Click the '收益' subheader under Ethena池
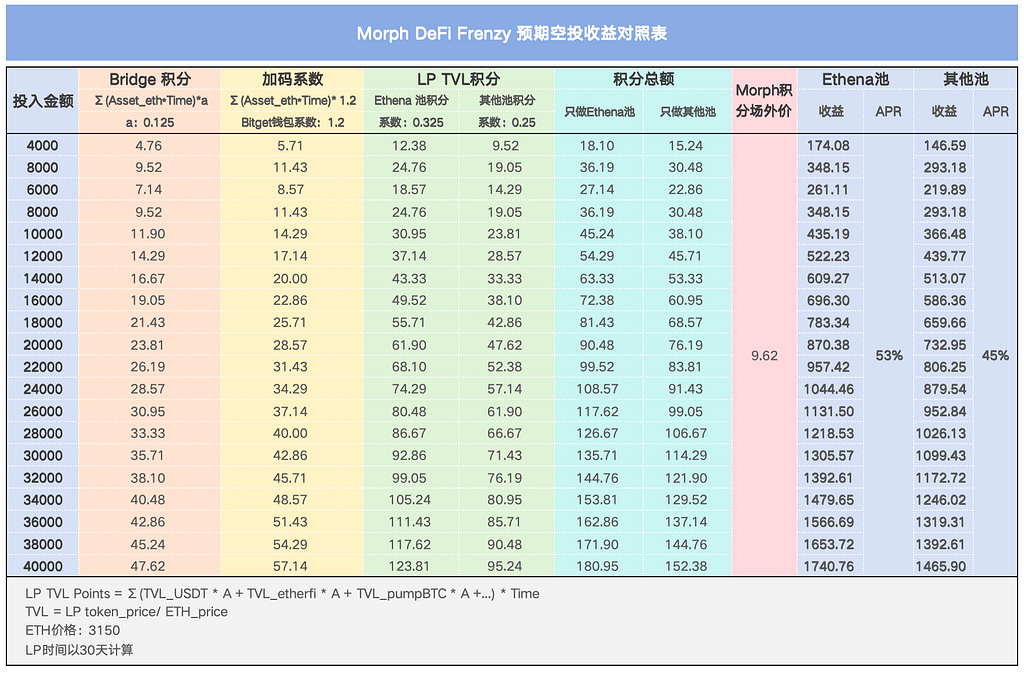 pos(831,112)
